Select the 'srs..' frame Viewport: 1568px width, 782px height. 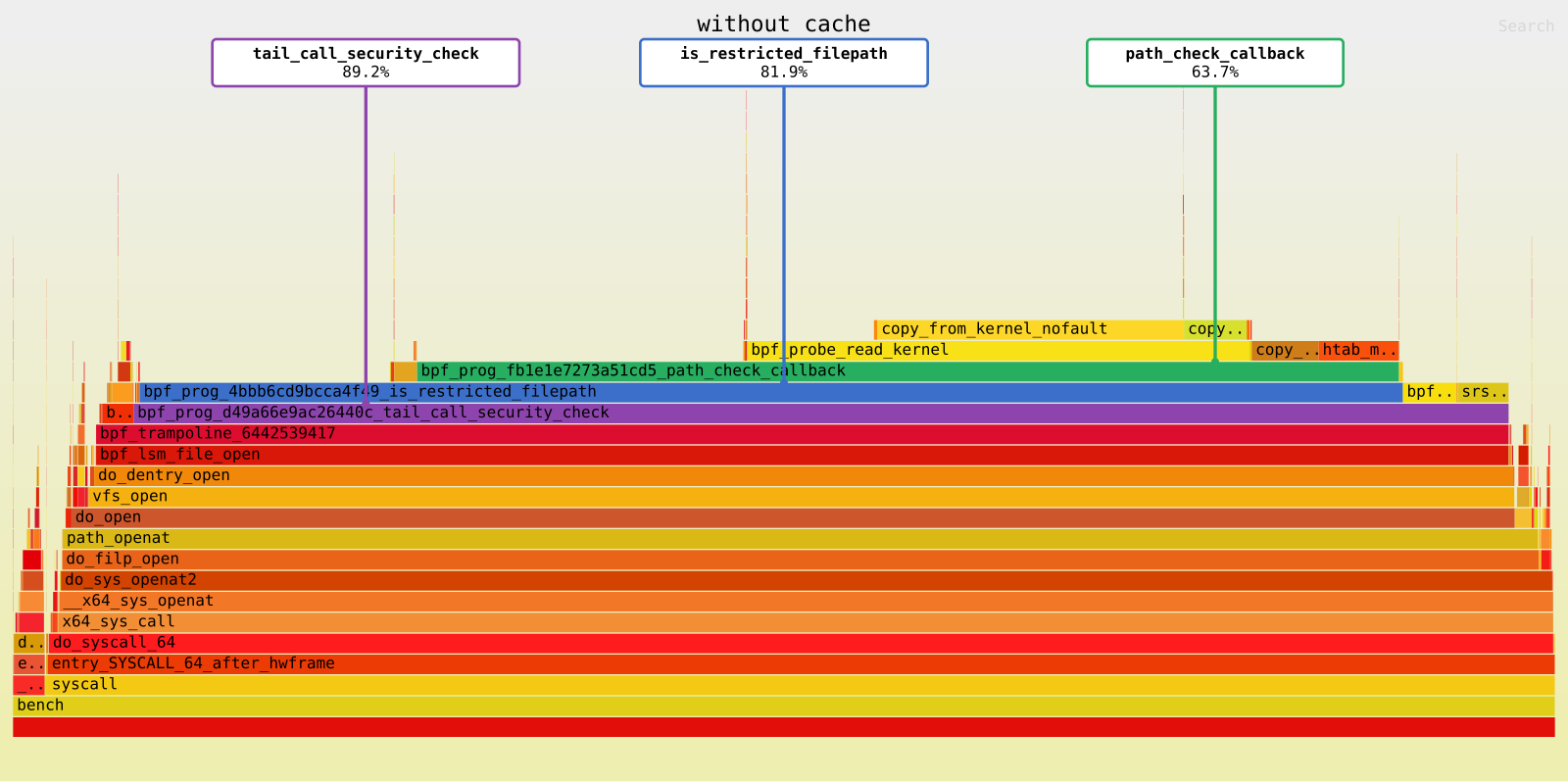pos(1482,392)
